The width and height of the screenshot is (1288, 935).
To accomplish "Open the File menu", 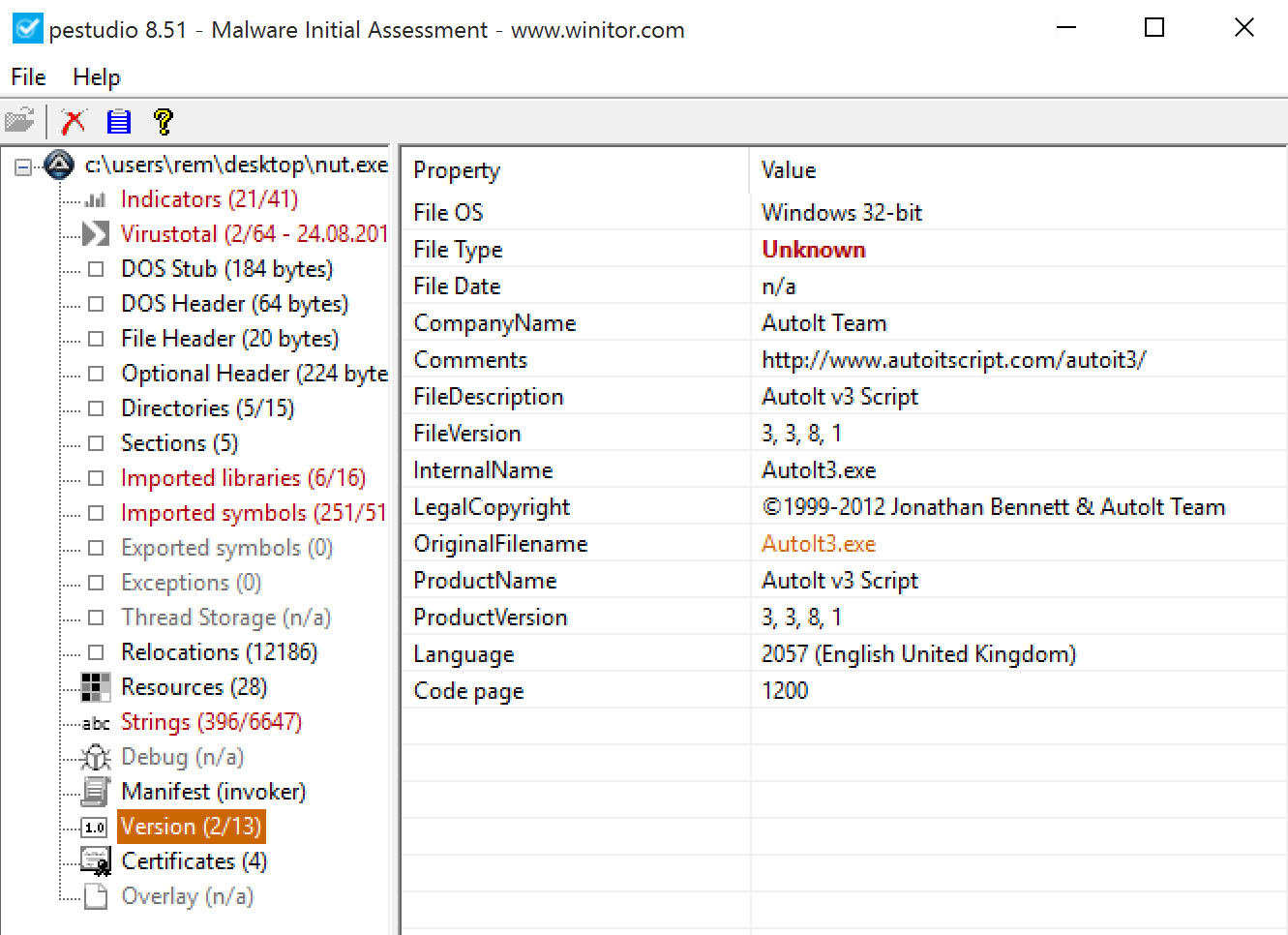I will (28, 77).
